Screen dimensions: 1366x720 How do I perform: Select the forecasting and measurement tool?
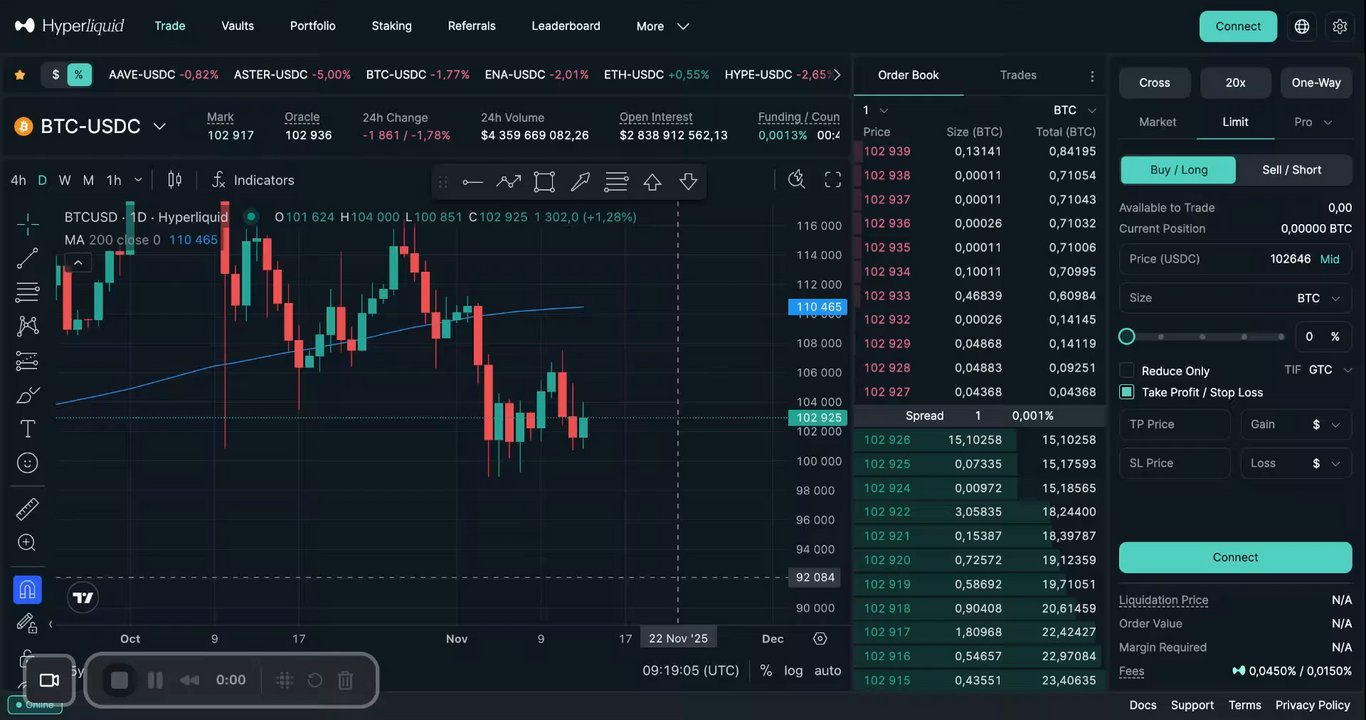[x=28, y=360]
